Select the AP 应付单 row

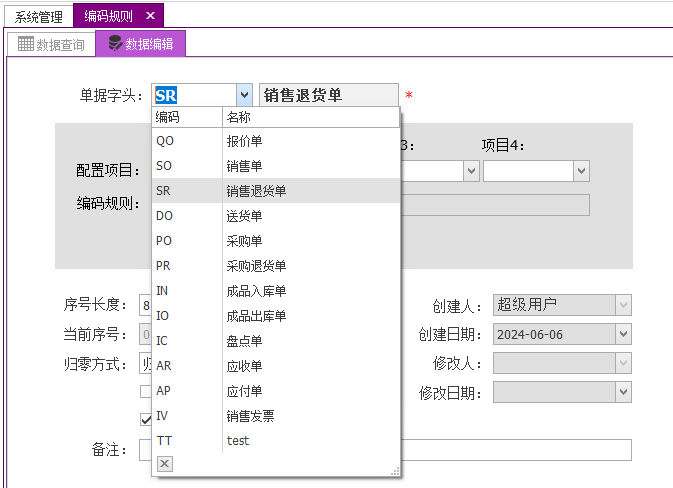pyautogui.click(x=276, y=391)
